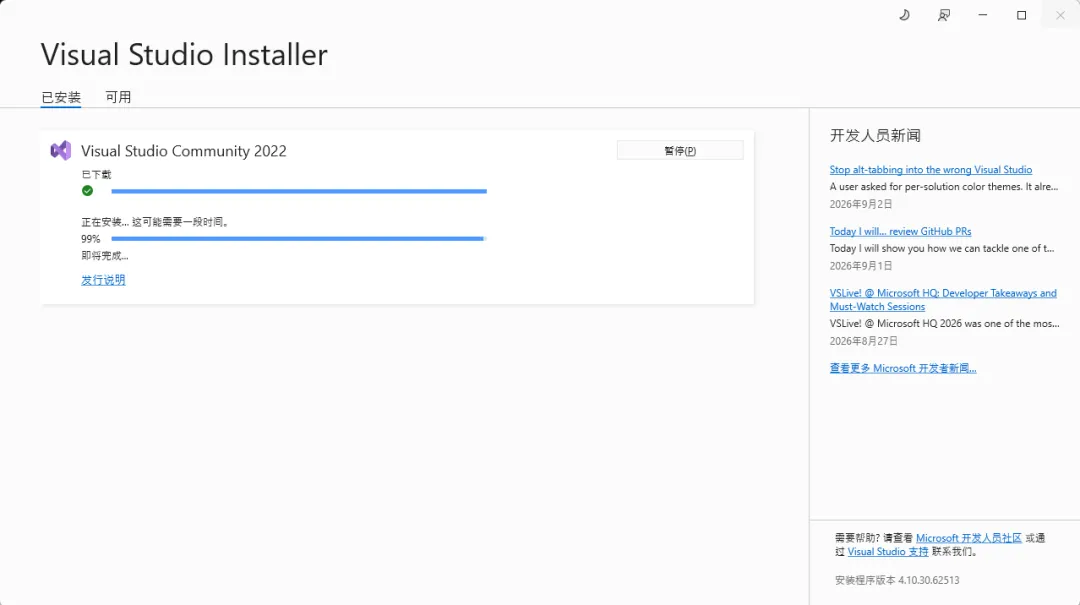The image size is (1080, 605).
Task: Click the Visual Studio Community logo icon
Action: tap(61, 150)
